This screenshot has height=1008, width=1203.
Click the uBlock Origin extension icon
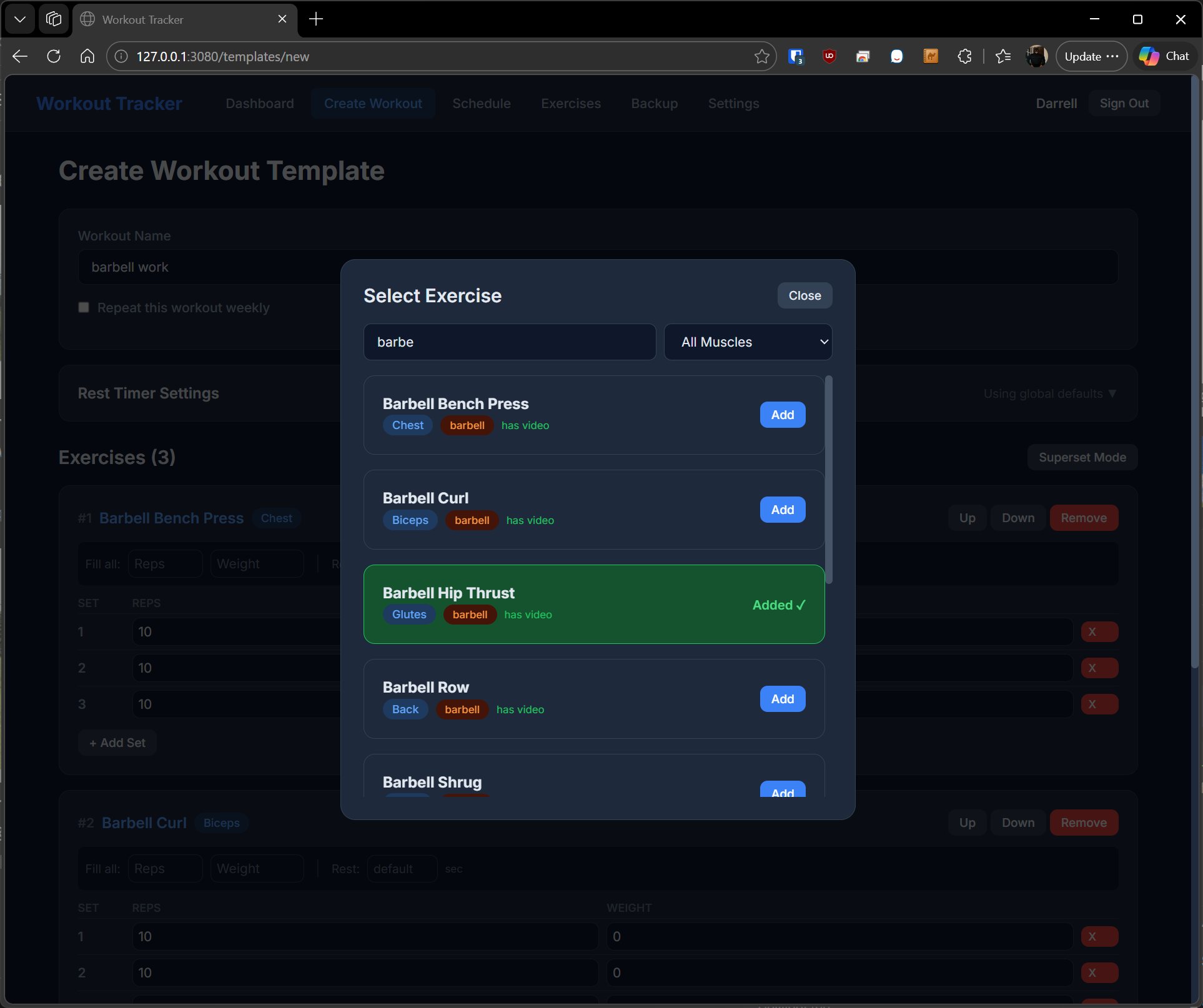(829, 56)
